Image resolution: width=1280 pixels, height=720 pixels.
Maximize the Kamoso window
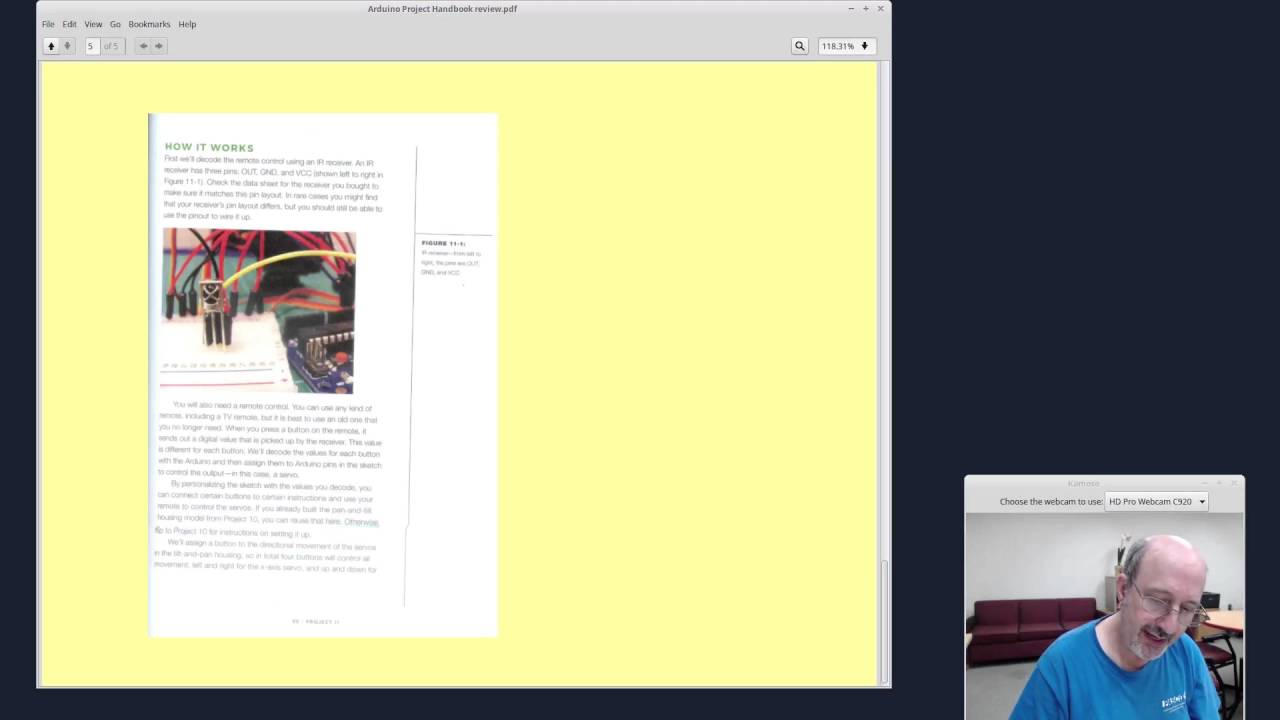pyautogui.click(x=1220, y=483)
